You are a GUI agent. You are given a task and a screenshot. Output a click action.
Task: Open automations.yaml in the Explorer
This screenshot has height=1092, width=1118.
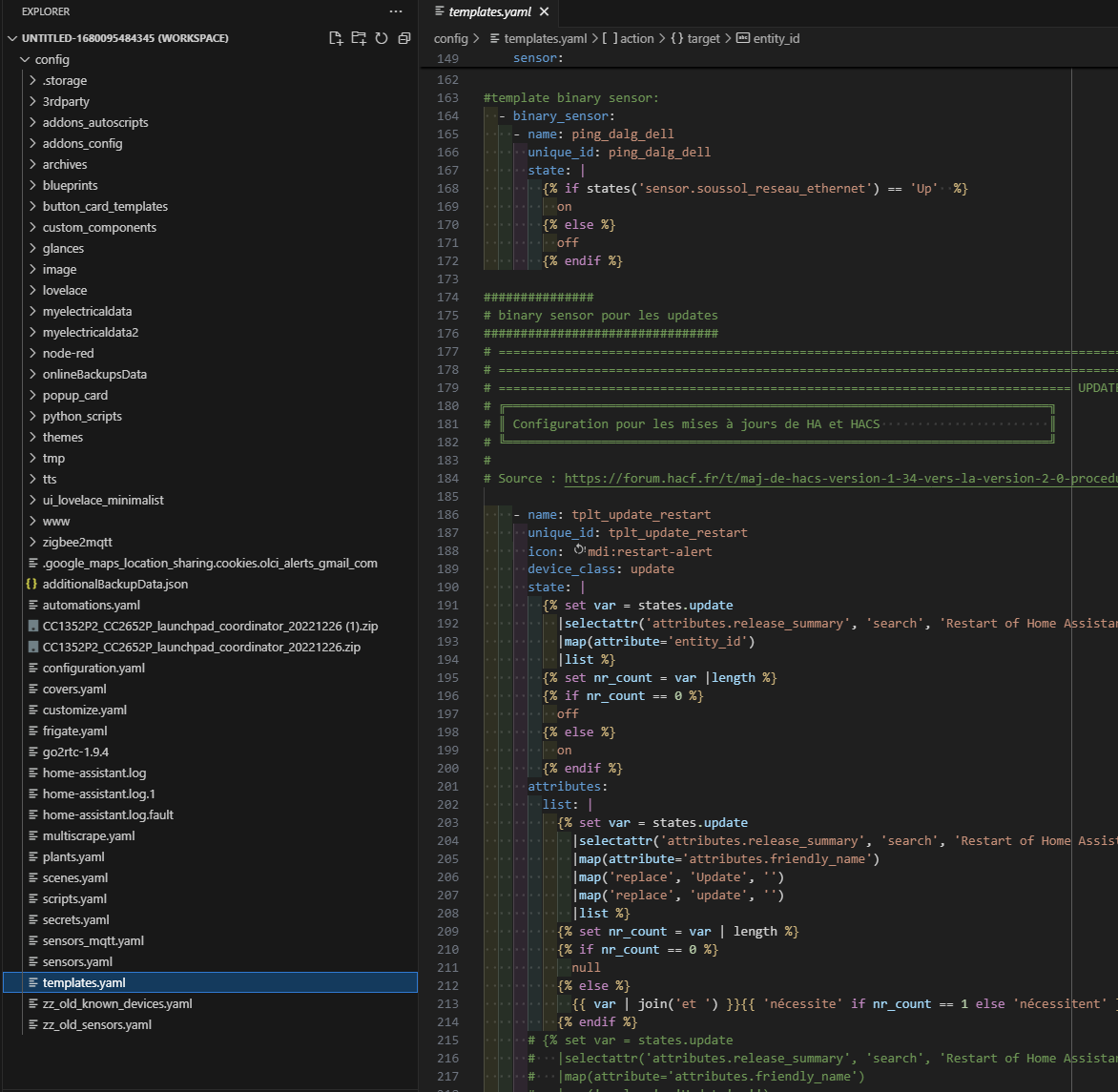(91, 605)
